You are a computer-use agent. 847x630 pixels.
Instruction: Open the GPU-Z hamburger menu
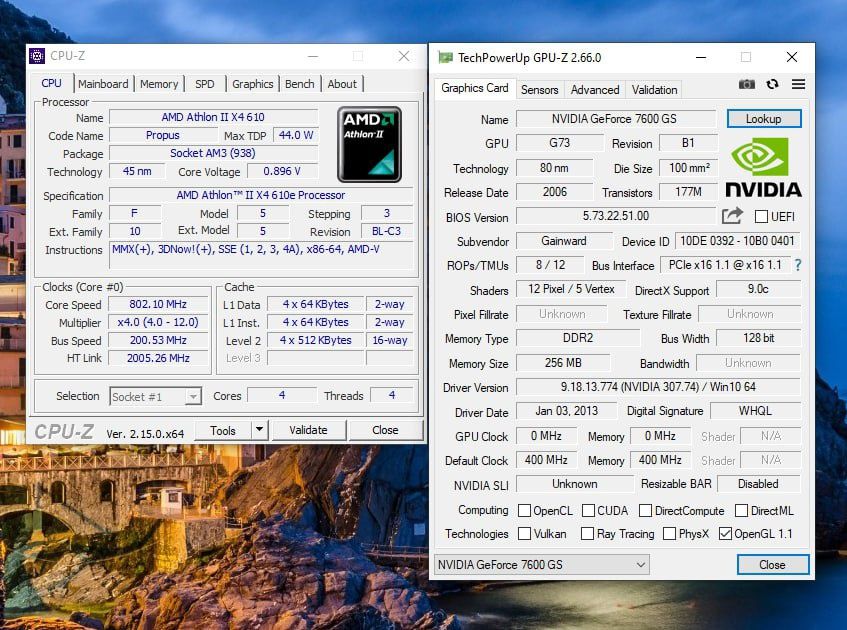coord(798,84)
